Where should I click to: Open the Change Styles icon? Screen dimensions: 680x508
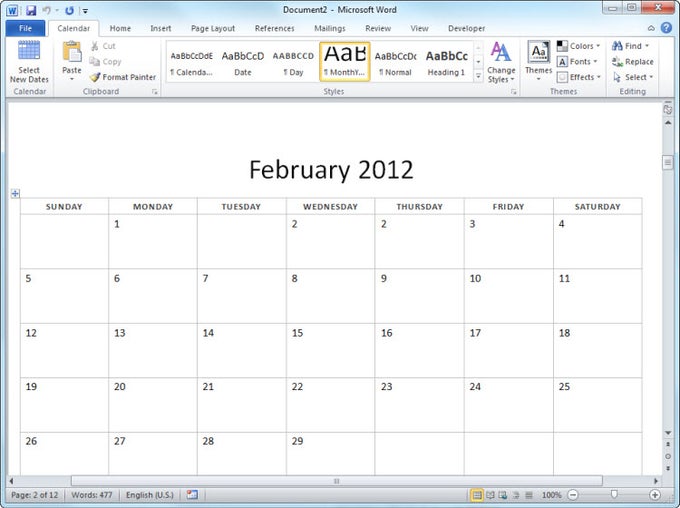pos(500,52)
